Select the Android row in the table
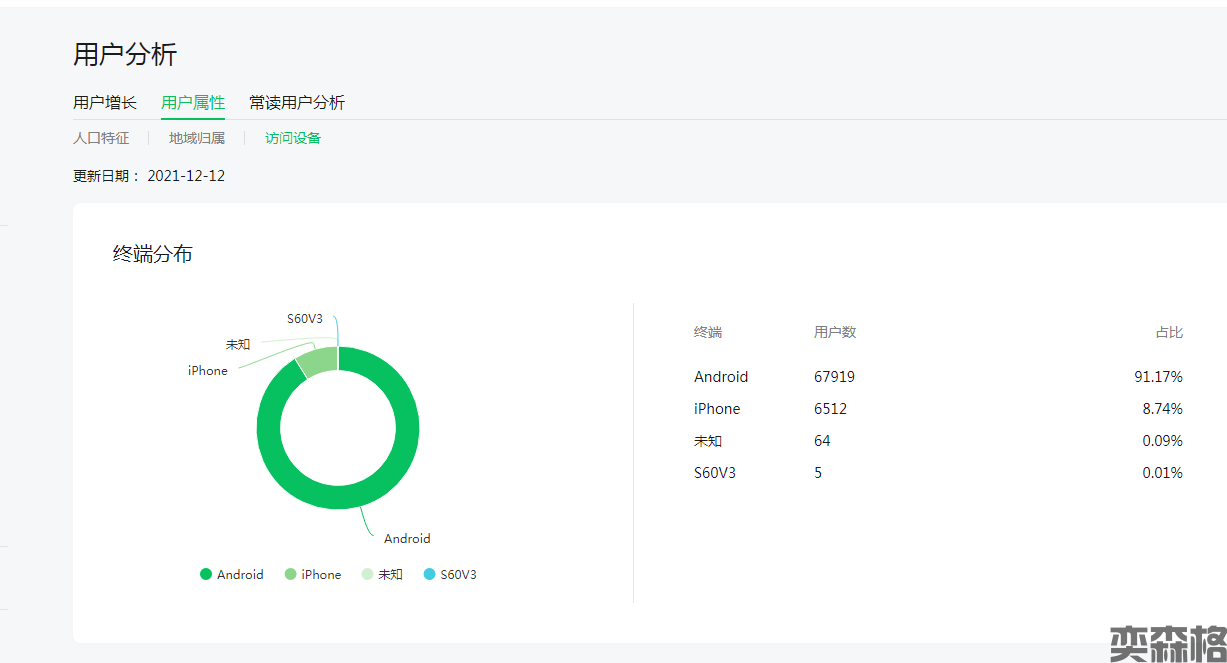 pyautogui.click(x=721, y=377)
